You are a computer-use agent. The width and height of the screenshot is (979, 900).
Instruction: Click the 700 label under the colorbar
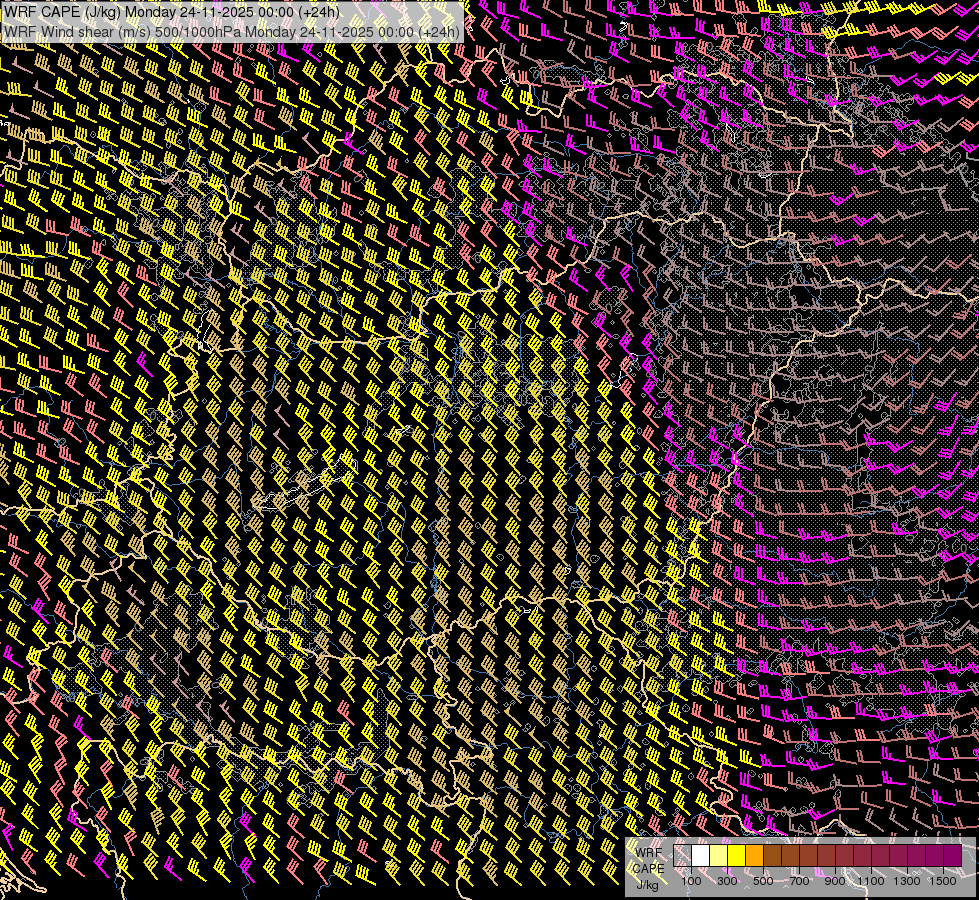(x=799, y=881)
